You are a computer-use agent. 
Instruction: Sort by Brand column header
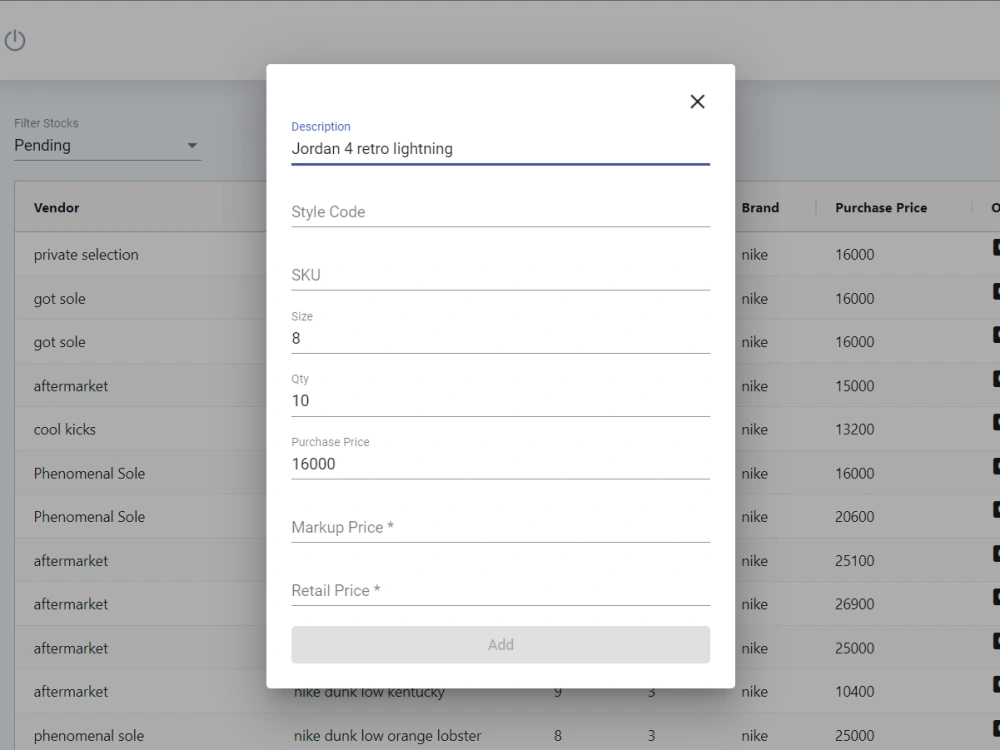(x=760, y=207)
